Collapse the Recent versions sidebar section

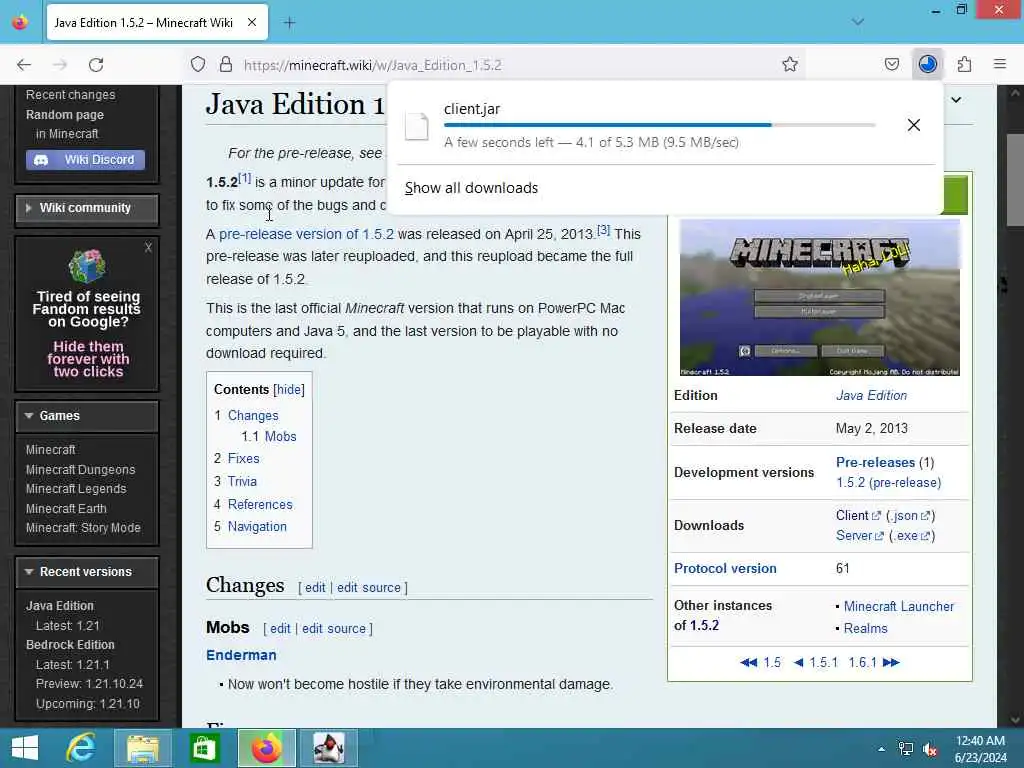click(86, 571)
